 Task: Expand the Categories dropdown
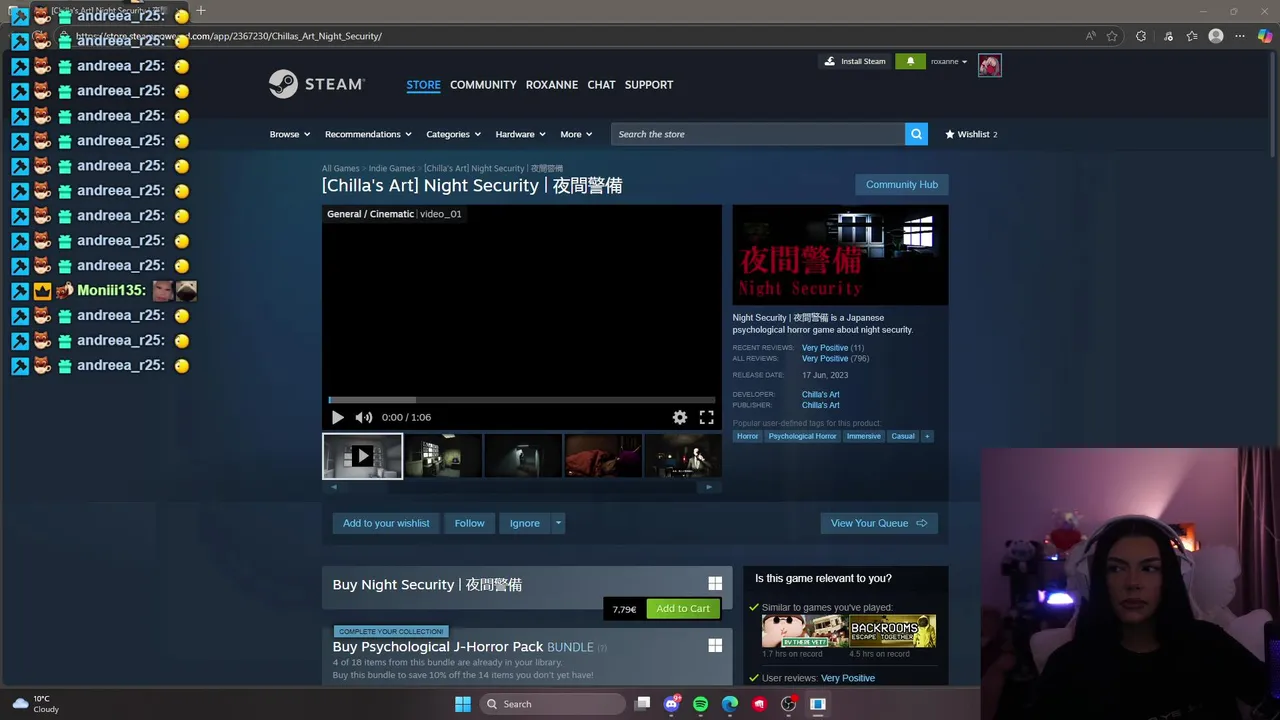tap(453, 134)
